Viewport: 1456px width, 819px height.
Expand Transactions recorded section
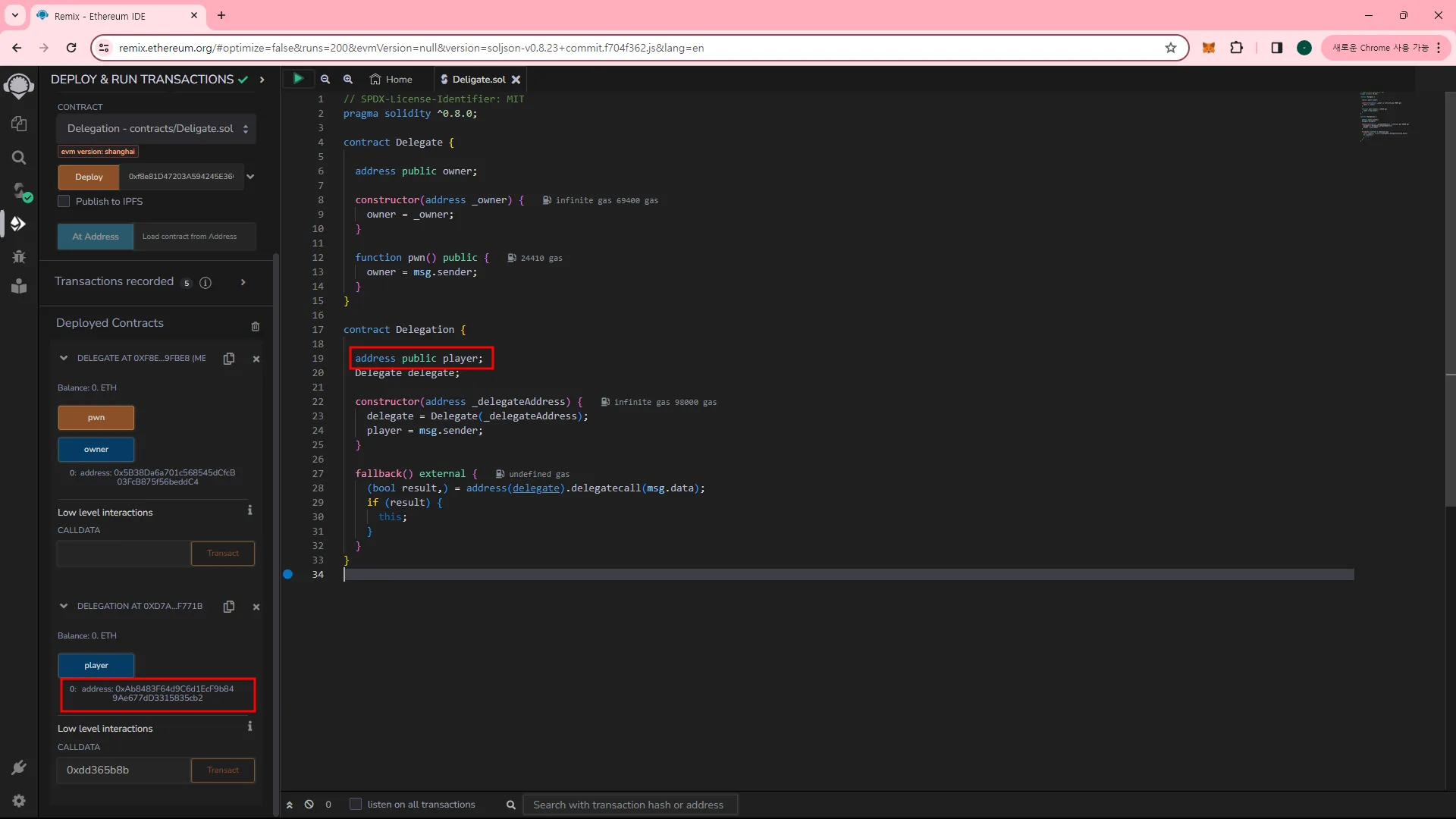pos(243,282)
